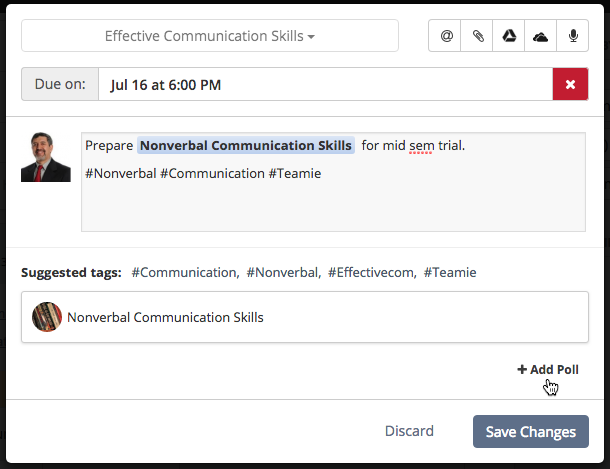610x469 pixels.
Task: Click the author profile photo
Action: pos(46,157)
